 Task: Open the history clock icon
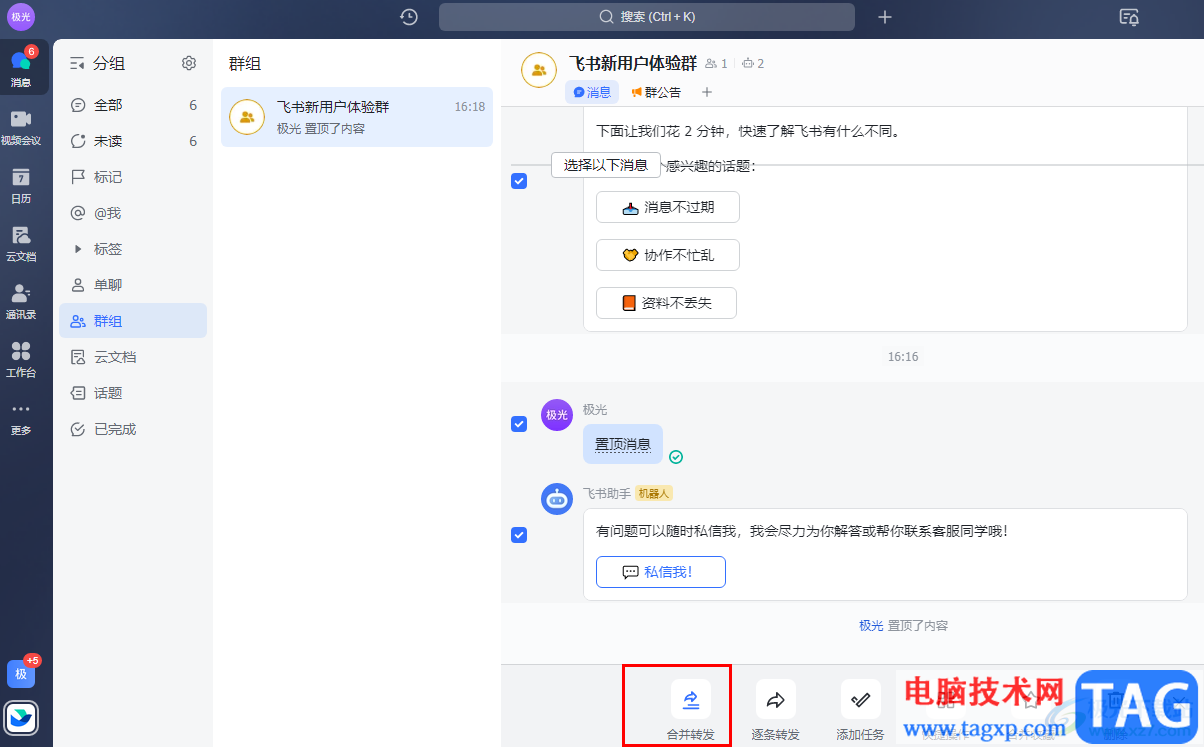(409, 17)
